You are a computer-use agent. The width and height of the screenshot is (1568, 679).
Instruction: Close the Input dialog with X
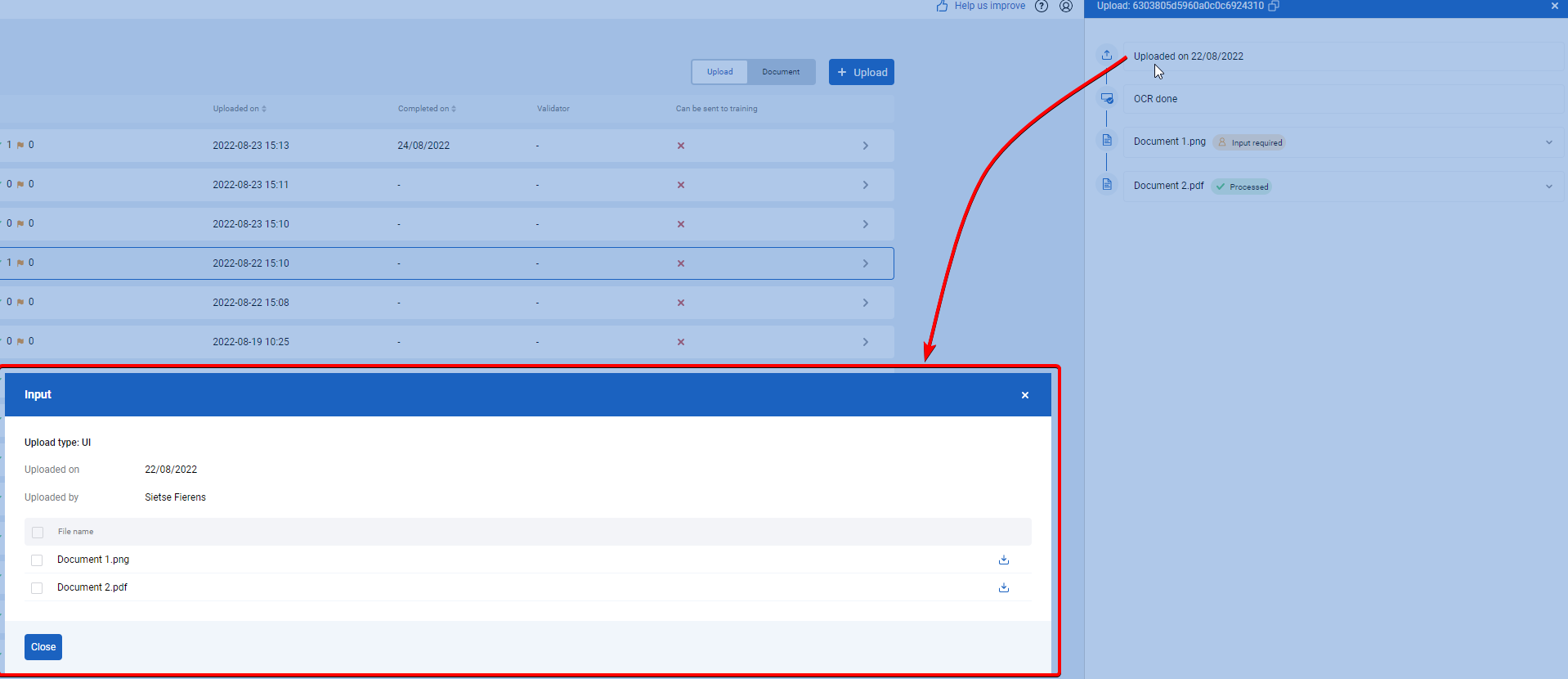point(1024,395)
